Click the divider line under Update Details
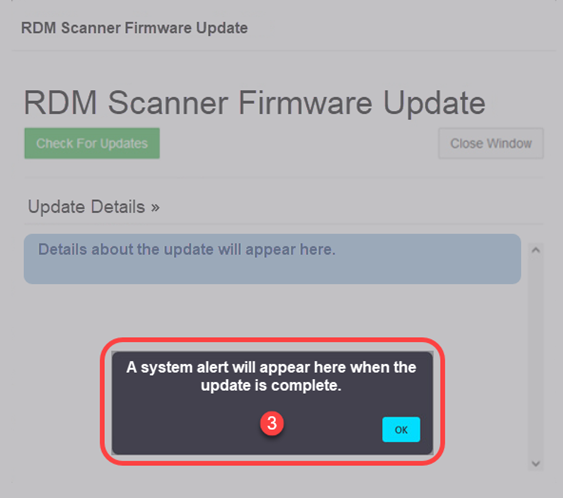The image size is (563, 498). [x=284, y=224]
